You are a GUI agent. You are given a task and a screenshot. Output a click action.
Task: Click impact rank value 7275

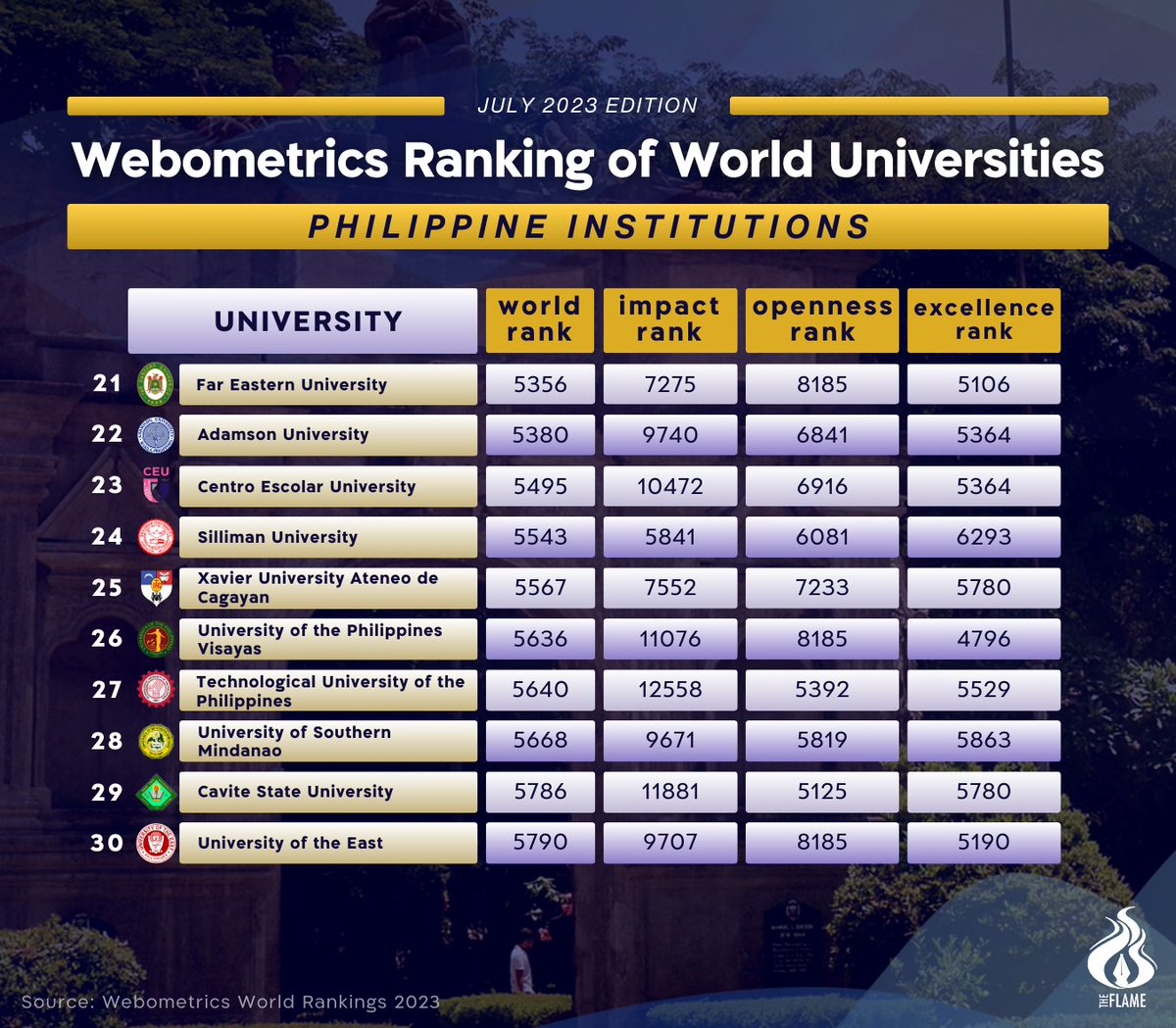coord(669,384)
